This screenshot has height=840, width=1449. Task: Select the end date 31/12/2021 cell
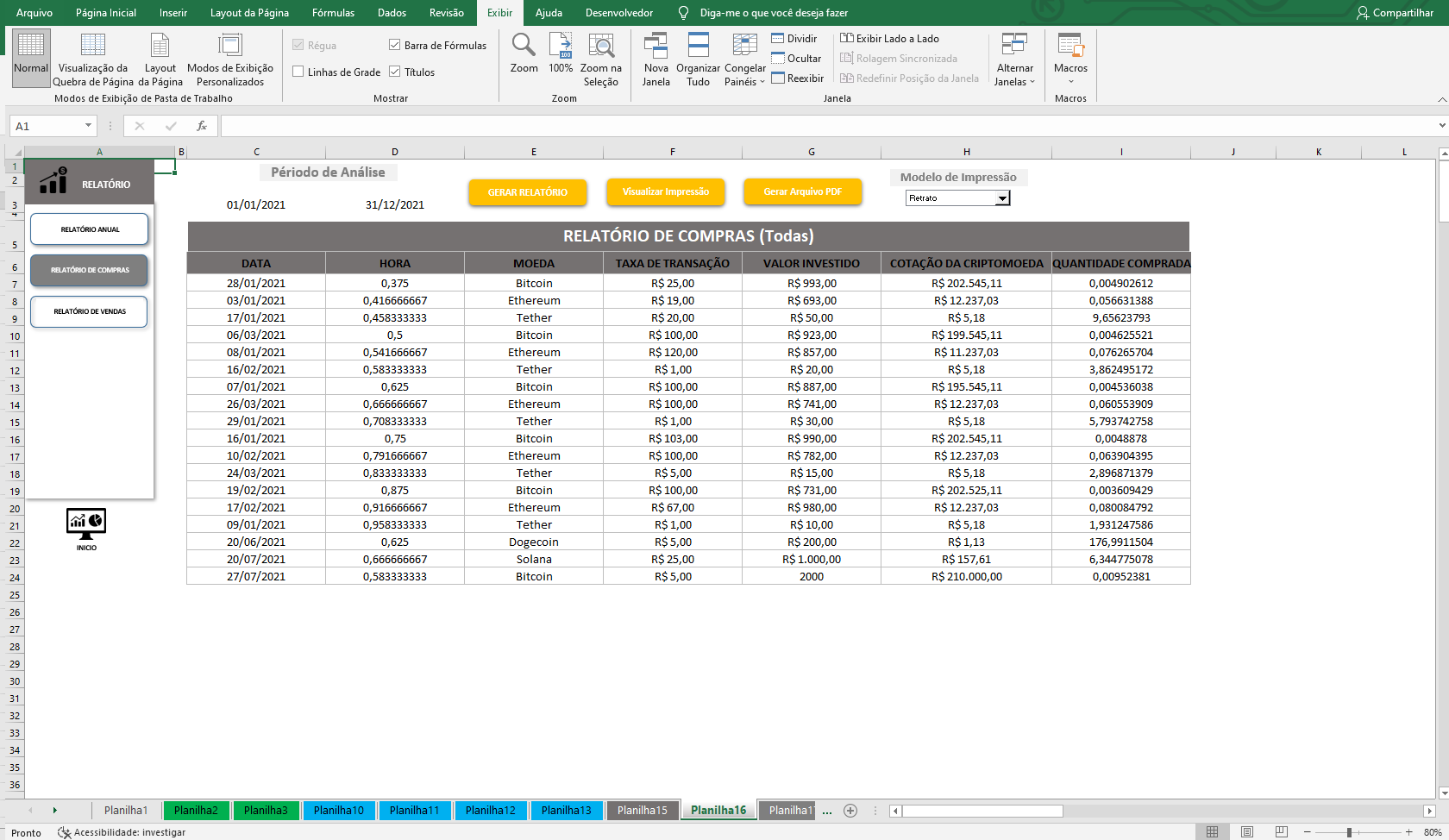tap(395, 205)
